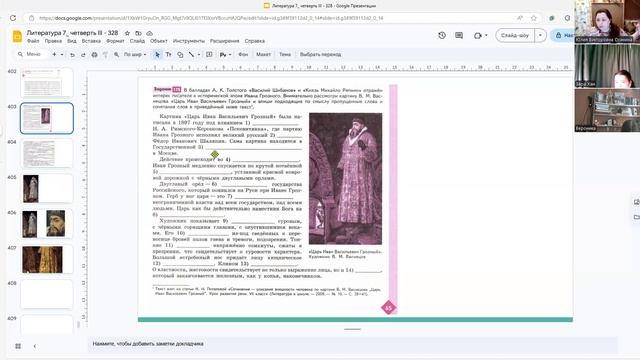Image resolution: width=640 pixels, height=360 pixels.
Task: Click the Тема theme button
Action: coord(285,54)
